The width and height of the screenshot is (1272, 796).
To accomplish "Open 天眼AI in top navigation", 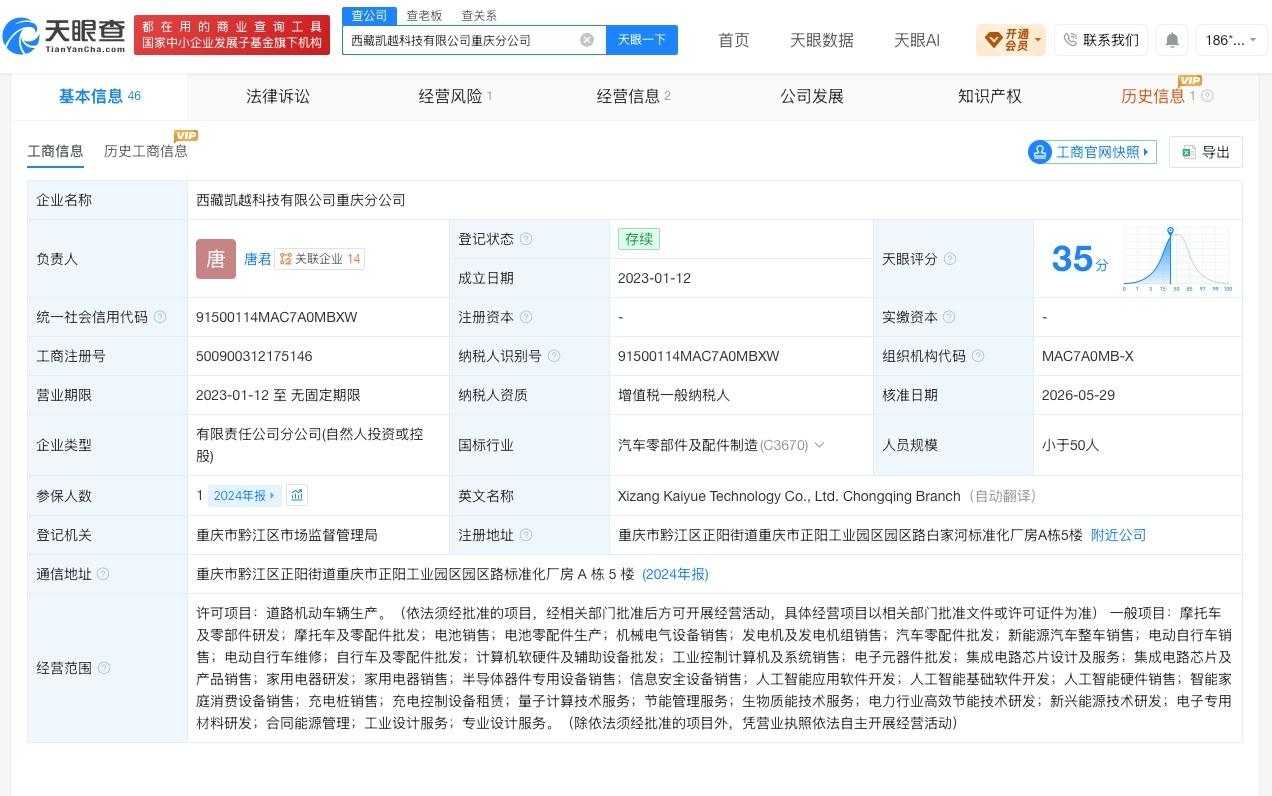I will pos(917,40).
